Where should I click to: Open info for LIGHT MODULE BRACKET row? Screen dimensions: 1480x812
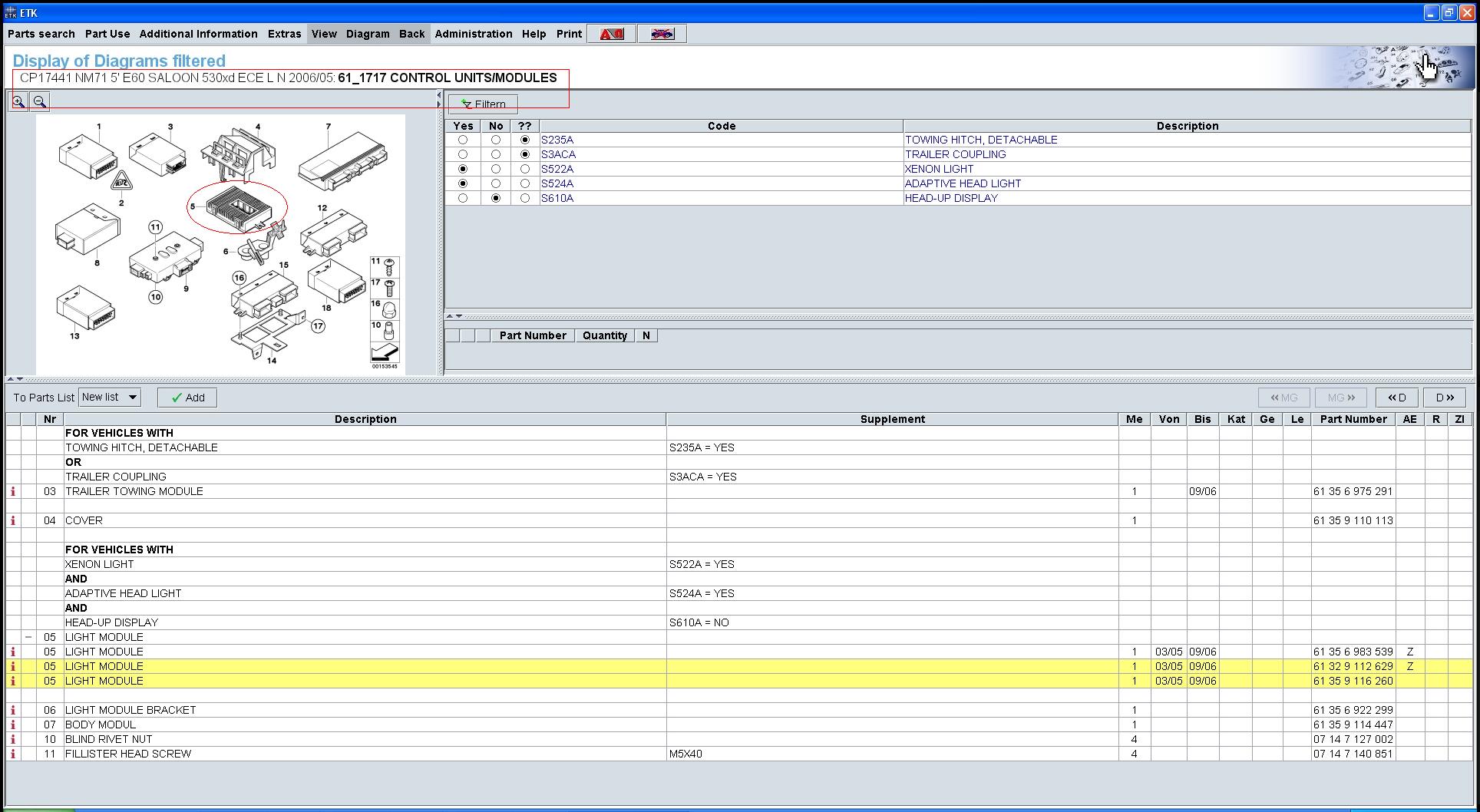coord(13,710)
